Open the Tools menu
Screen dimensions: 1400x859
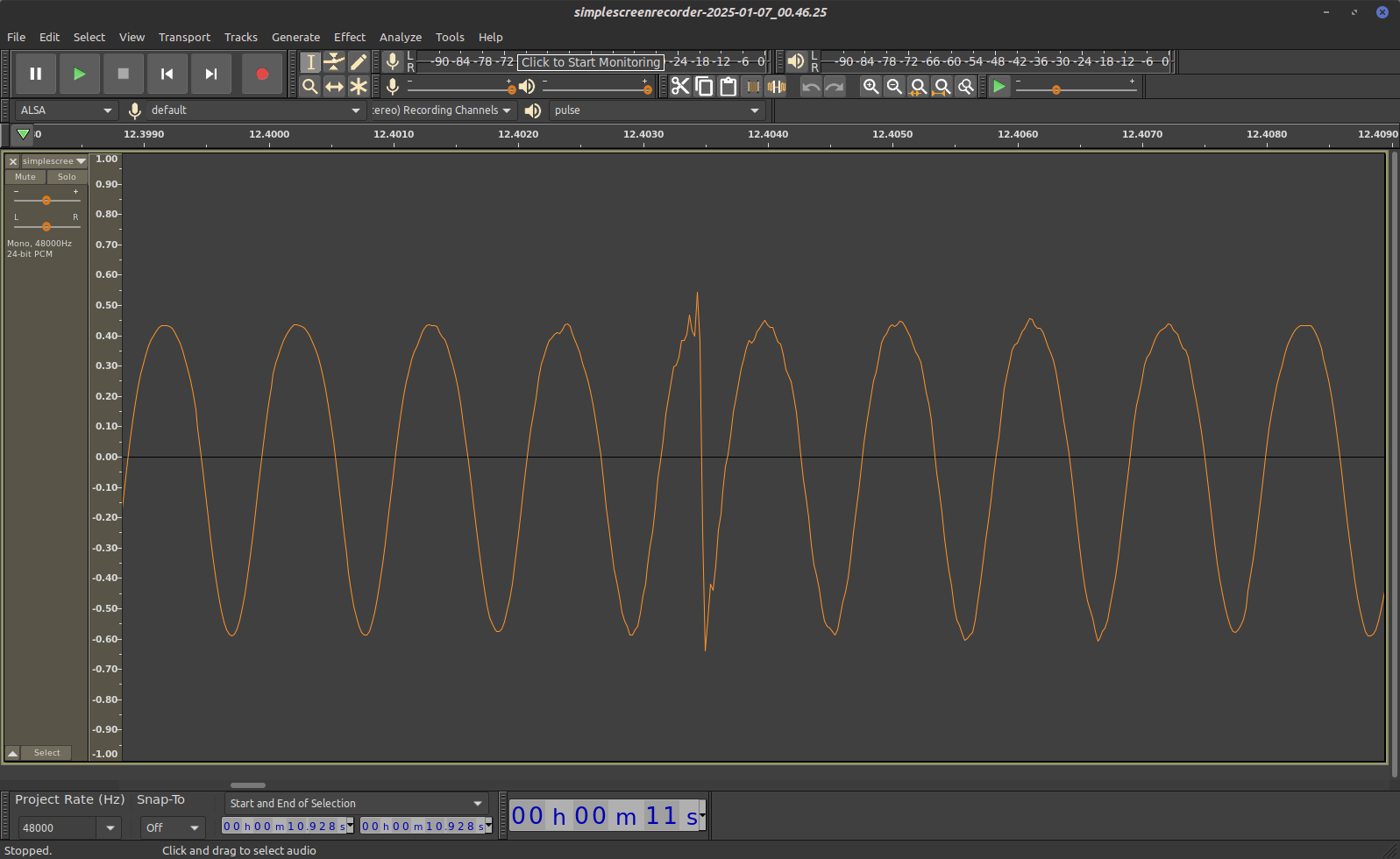(450, 37)
